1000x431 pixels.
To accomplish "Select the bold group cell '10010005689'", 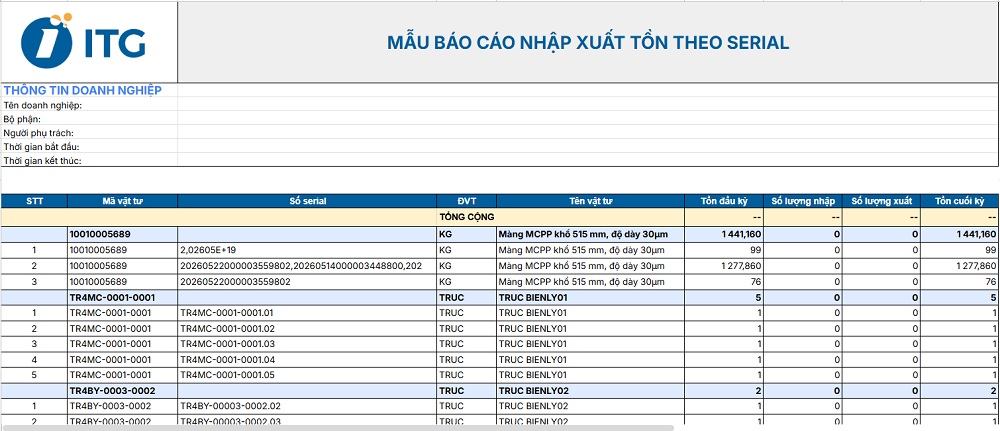I will click(122, 234).
